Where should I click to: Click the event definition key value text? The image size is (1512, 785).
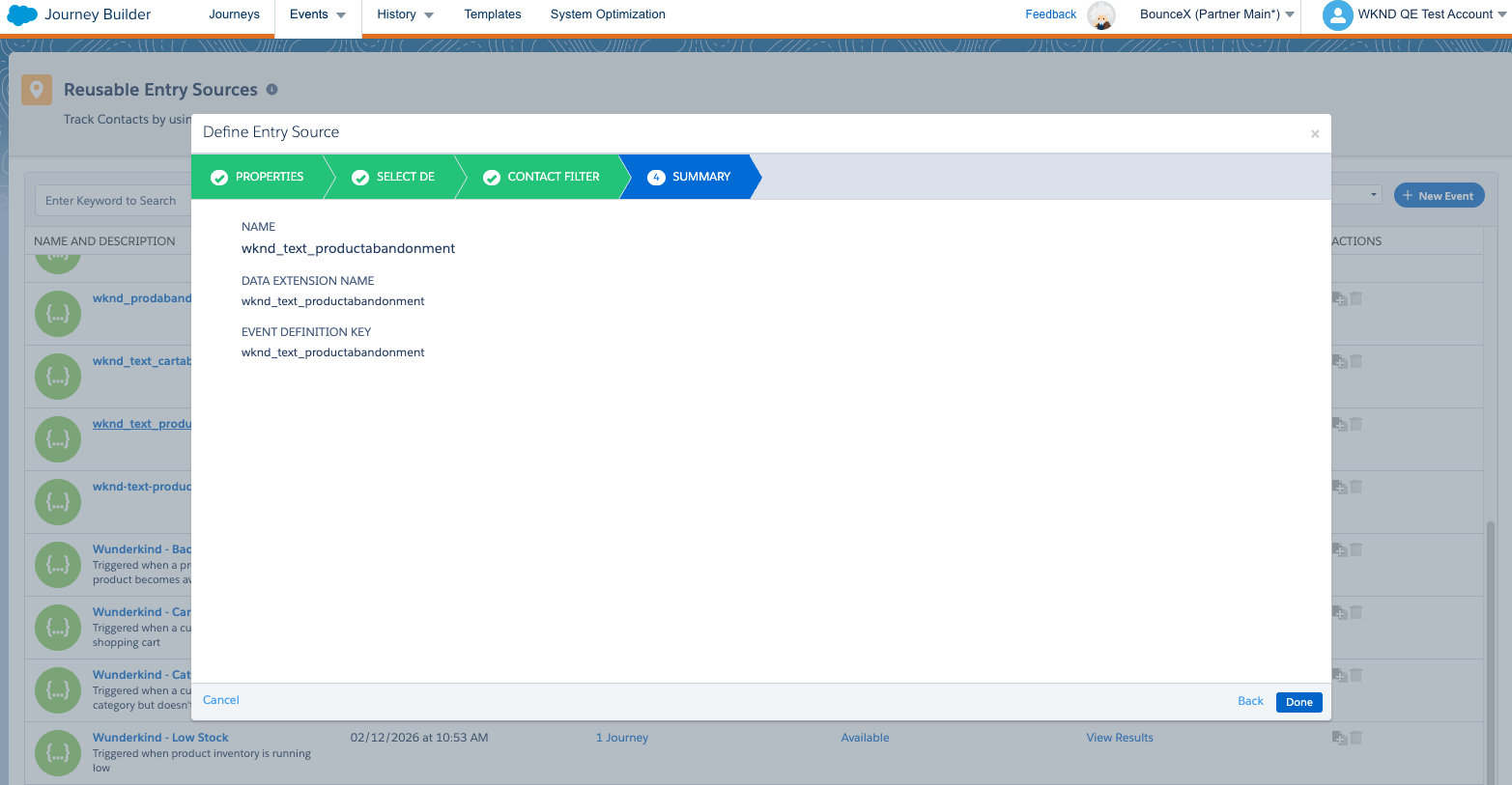[333, 352]
